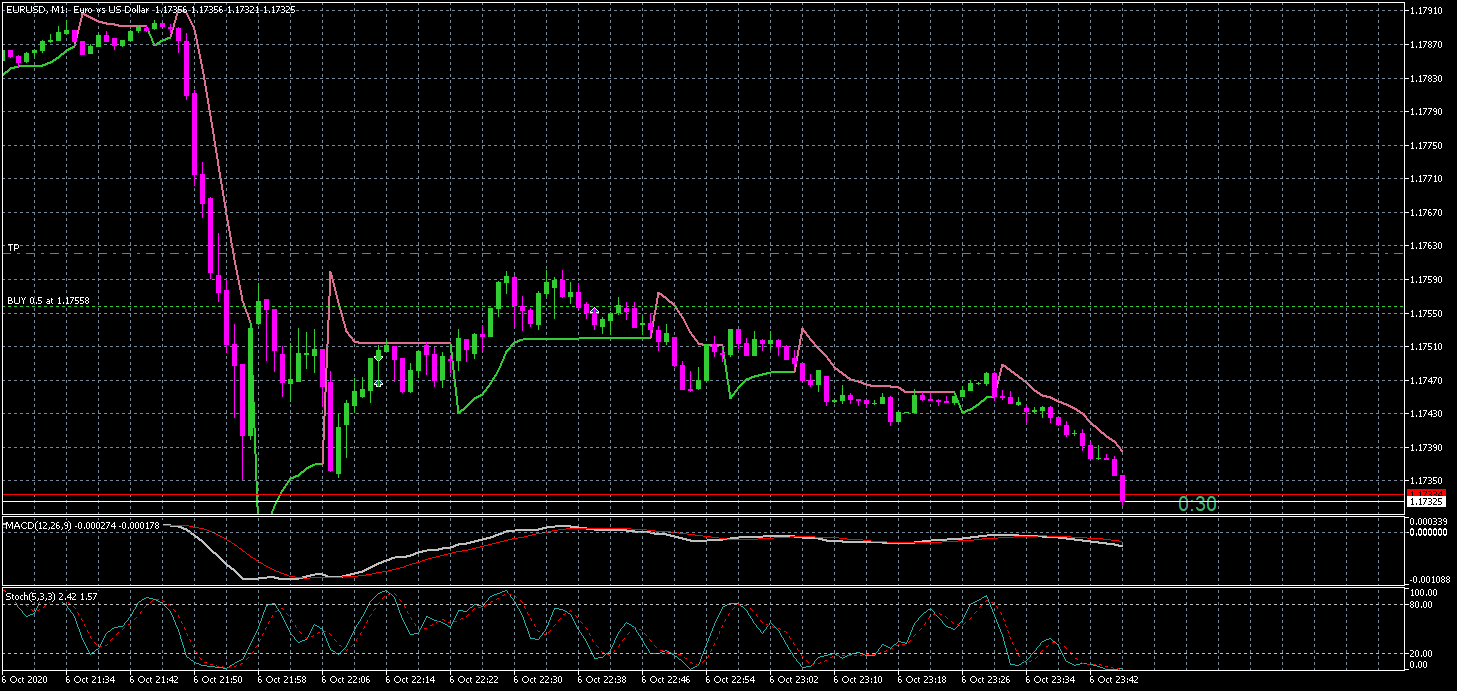Viewport: 1457px width, 691px height.
Task: Click Stochastic scale value 100.00
Action: coord(1423,593)
